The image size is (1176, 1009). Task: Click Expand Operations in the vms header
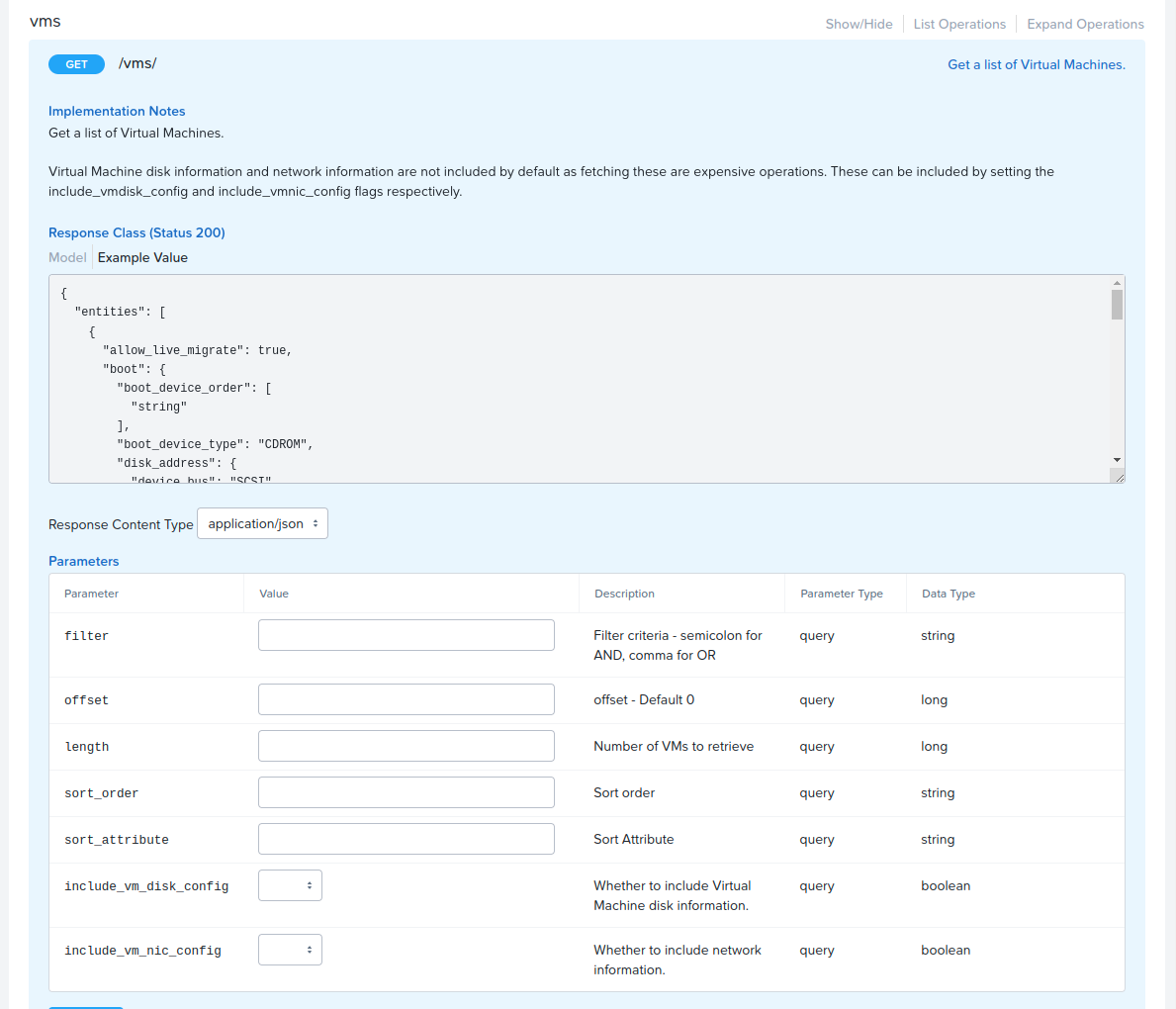click(x=1084, y=23)
